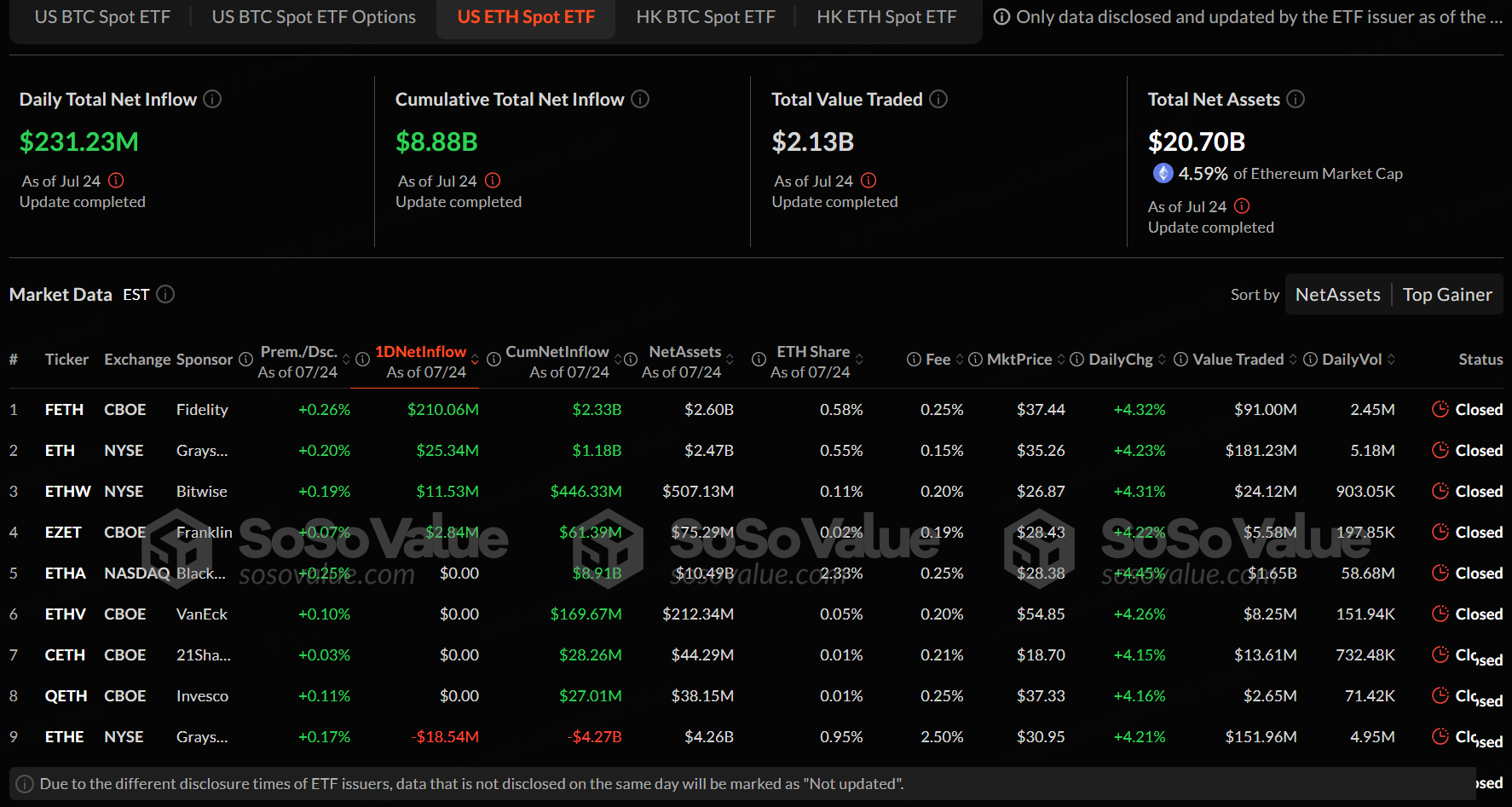This screenshot has height=807, width=1512.
Task: Toggle sort arrows on MktPrice column
Action: click(x=1061, y=360)
